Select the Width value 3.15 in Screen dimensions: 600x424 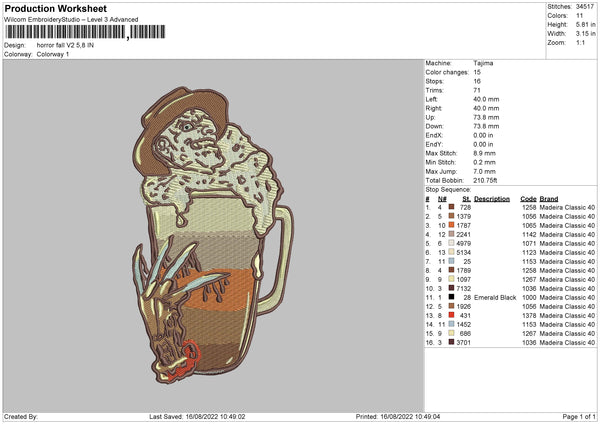pos(586,34)
